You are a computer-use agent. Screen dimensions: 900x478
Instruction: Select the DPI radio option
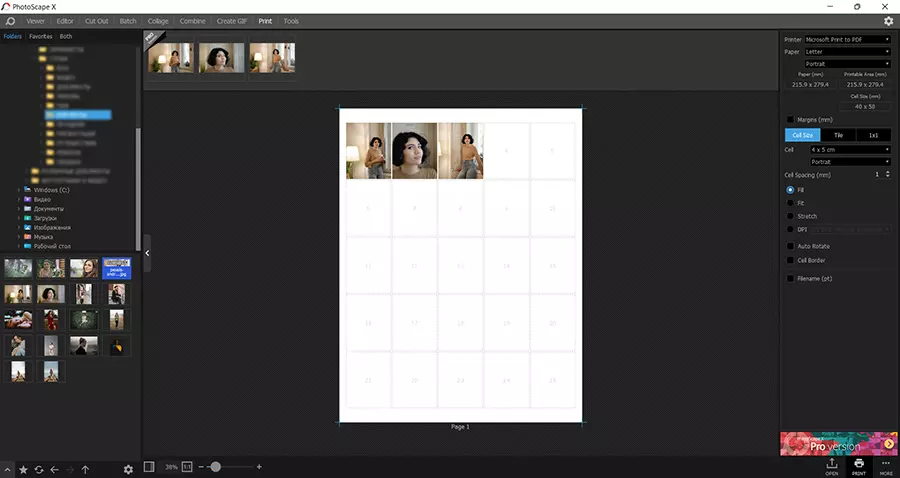point(790,230)
